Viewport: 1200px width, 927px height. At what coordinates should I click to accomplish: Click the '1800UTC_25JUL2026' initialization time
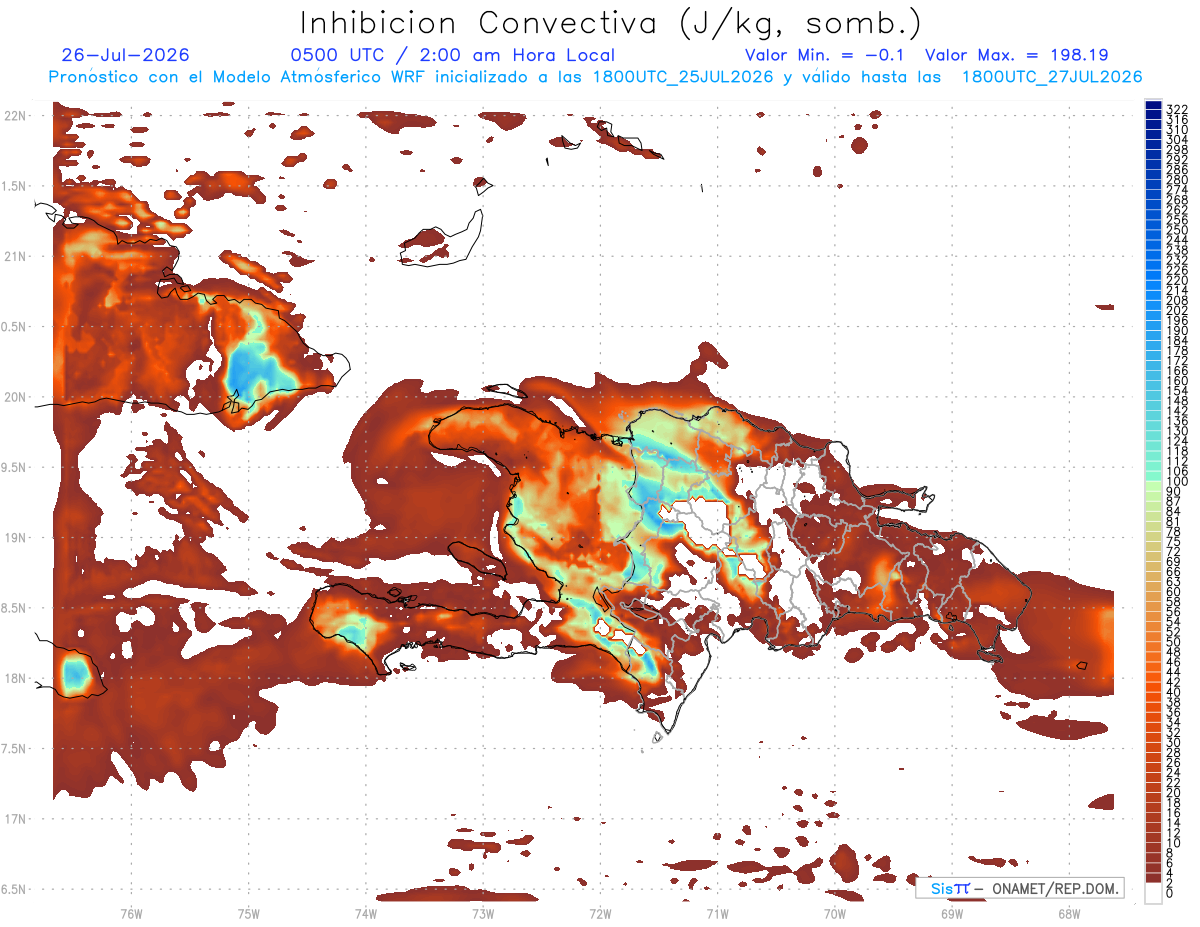coord(682,77)
